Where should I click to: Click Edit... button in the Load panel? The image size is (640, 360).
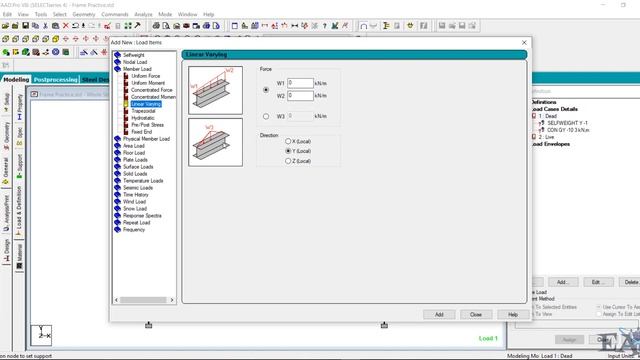[x=598, y=282]
